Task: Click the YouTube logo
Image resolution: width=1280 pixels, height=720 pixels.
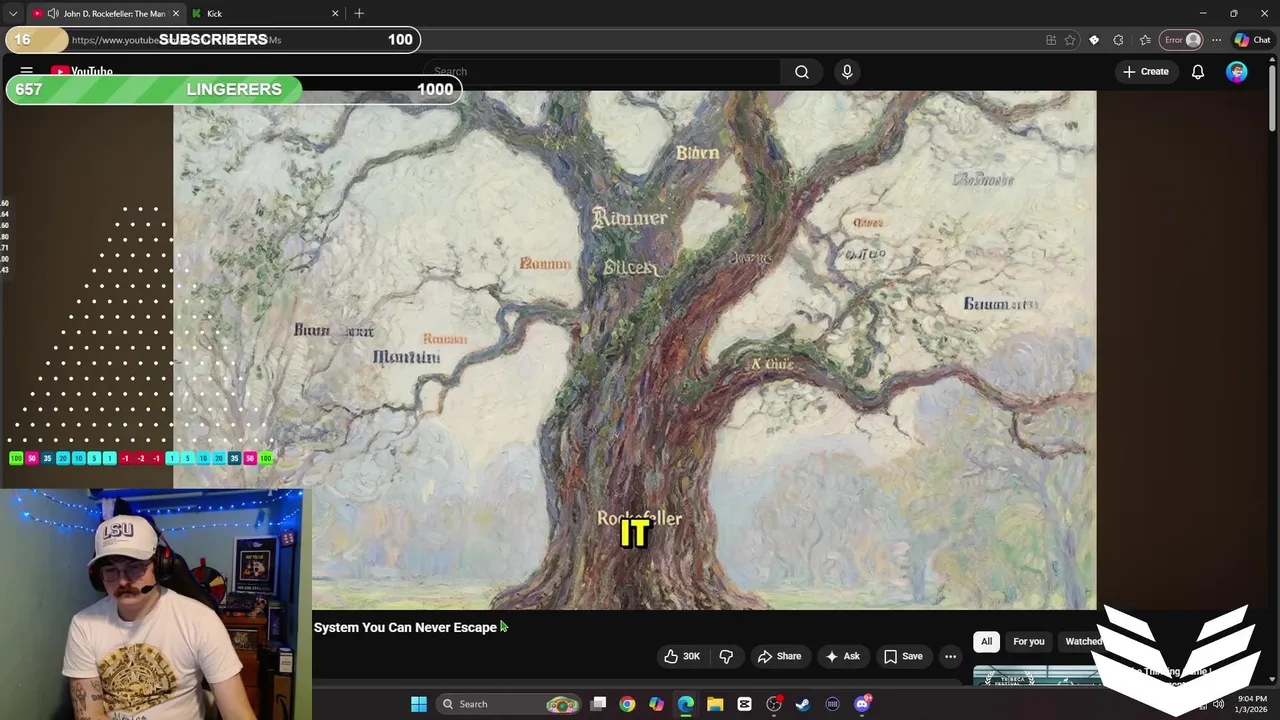Action: [82, 71]
